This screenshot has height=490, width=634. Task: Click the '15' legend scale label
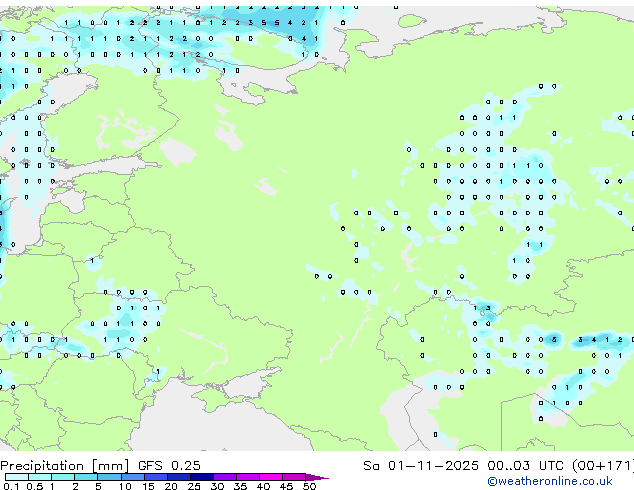(x=148, y=486)
